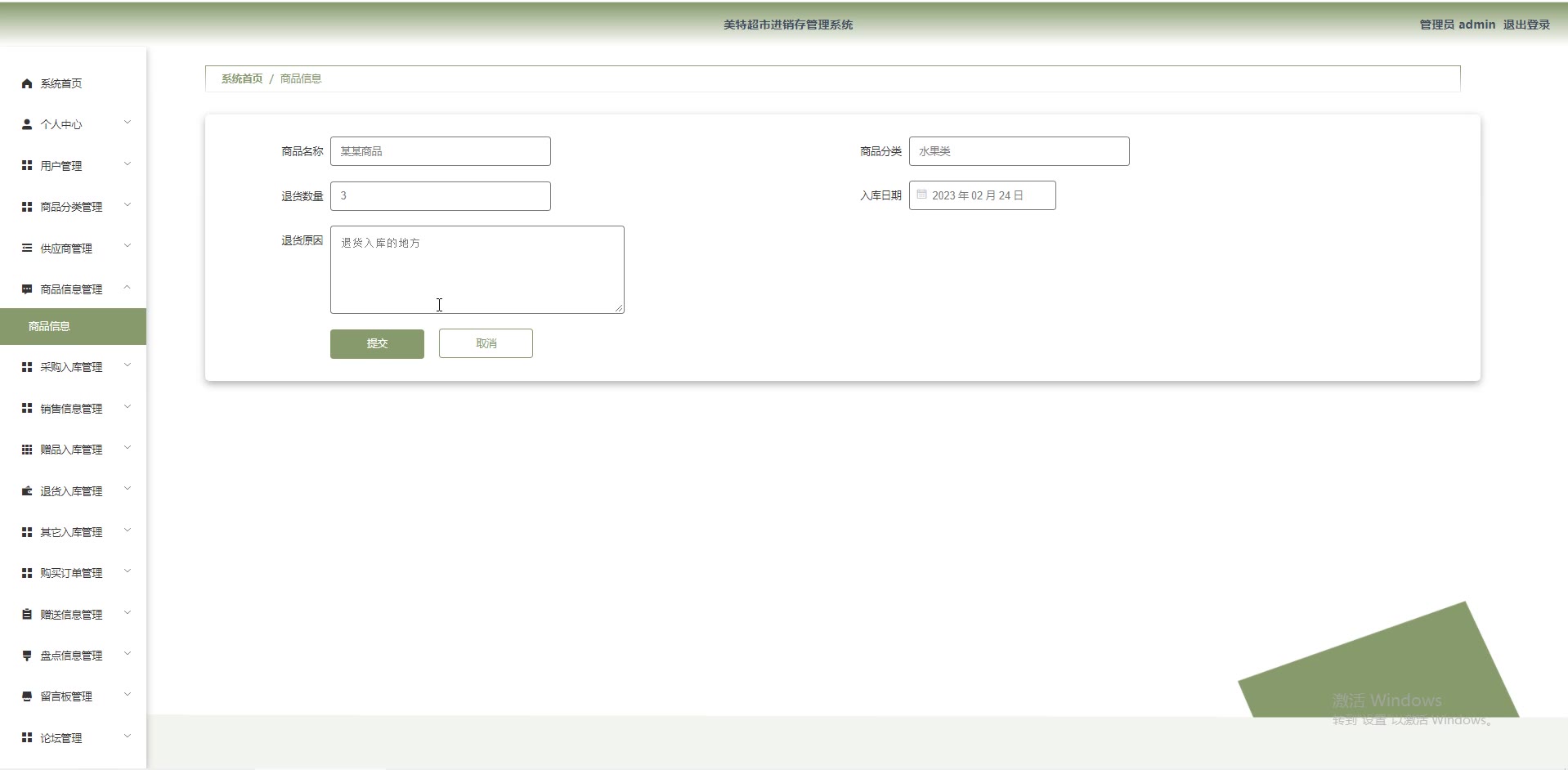
Task: Select the 商品信息 submenu item
Action: click(74, 326)
